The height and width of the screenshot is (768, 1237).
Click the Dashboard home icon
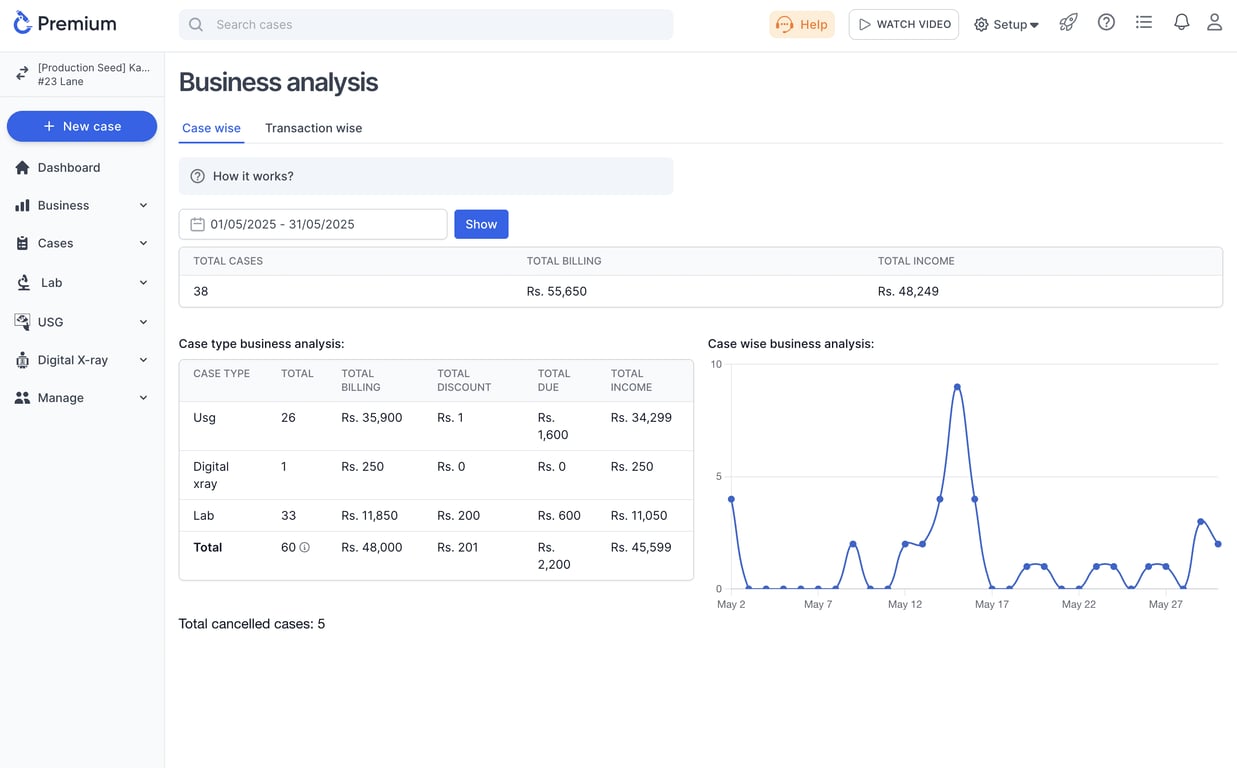[x=22, y=167]
